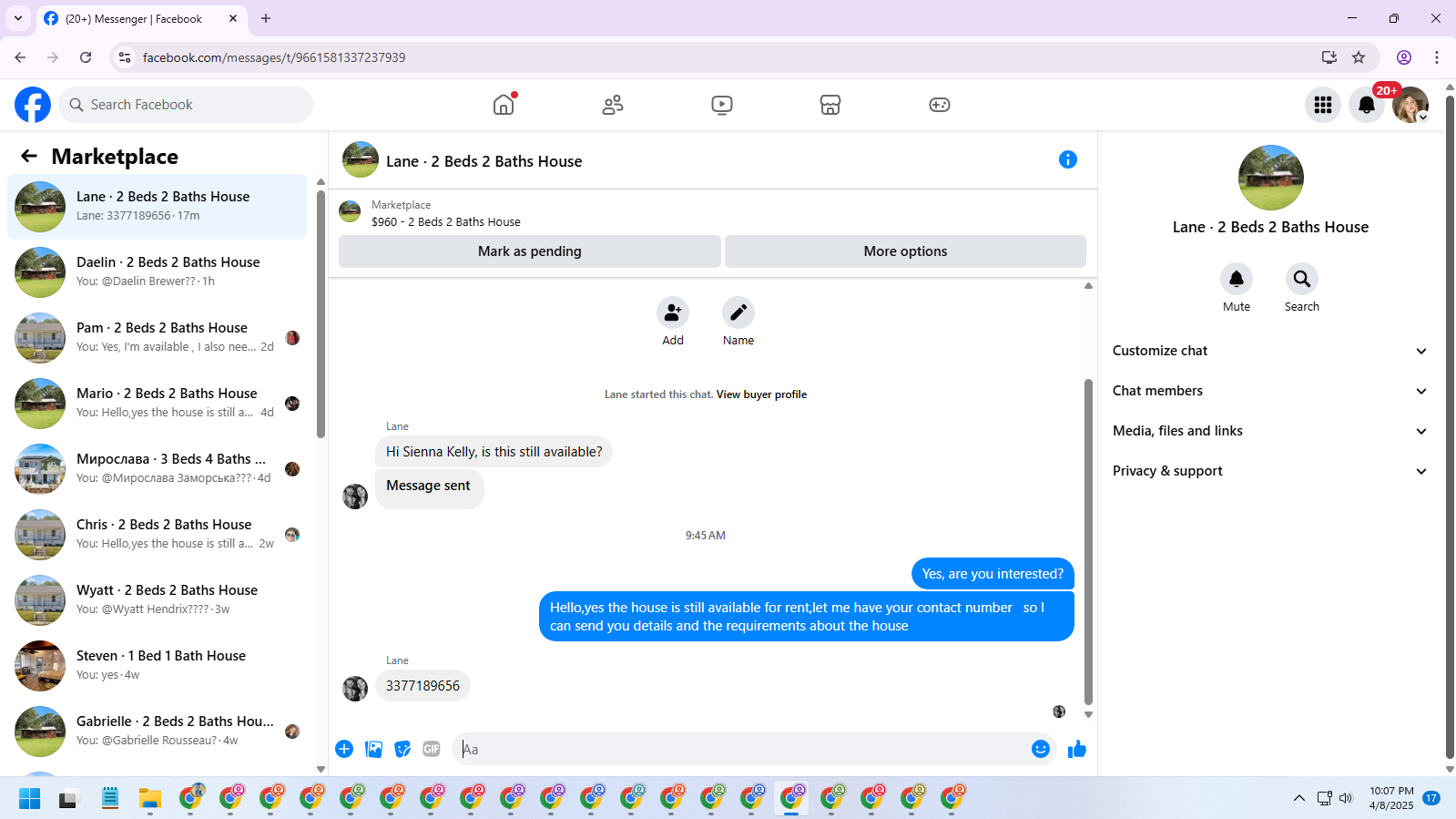1456x819 pixels.
Task: Open the emoji picker icon
Action: click(1041, 749)
